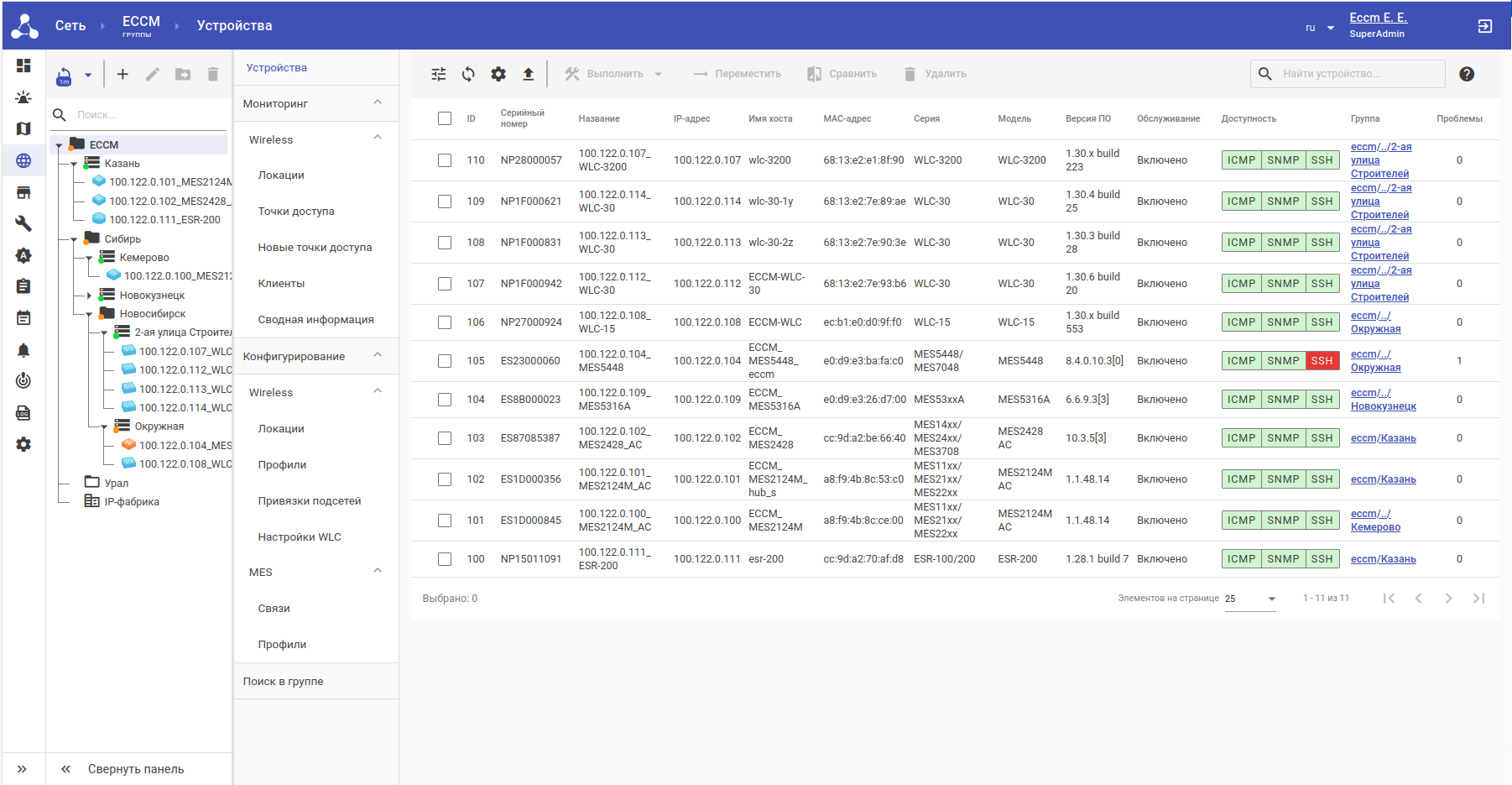Open the Eccm E. E. user profile link
The height and width of the screenshot is (785, 1512).
pos(1379,18)
